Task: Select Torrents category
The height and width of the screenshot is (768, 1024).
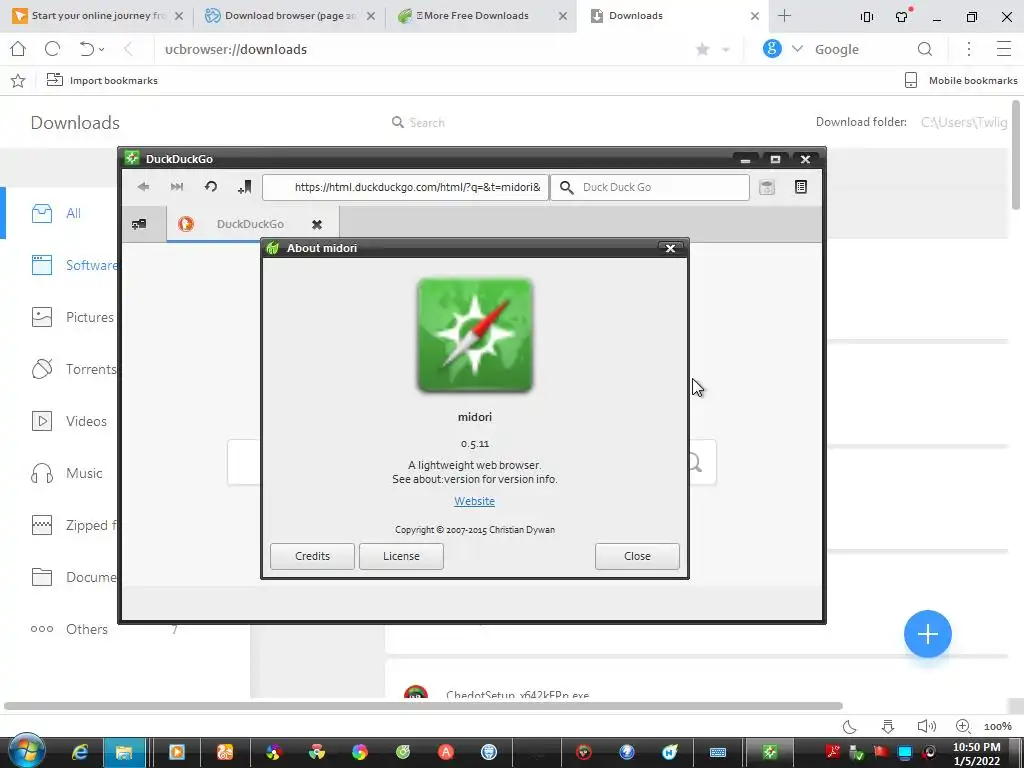Action: coord(91,369)
